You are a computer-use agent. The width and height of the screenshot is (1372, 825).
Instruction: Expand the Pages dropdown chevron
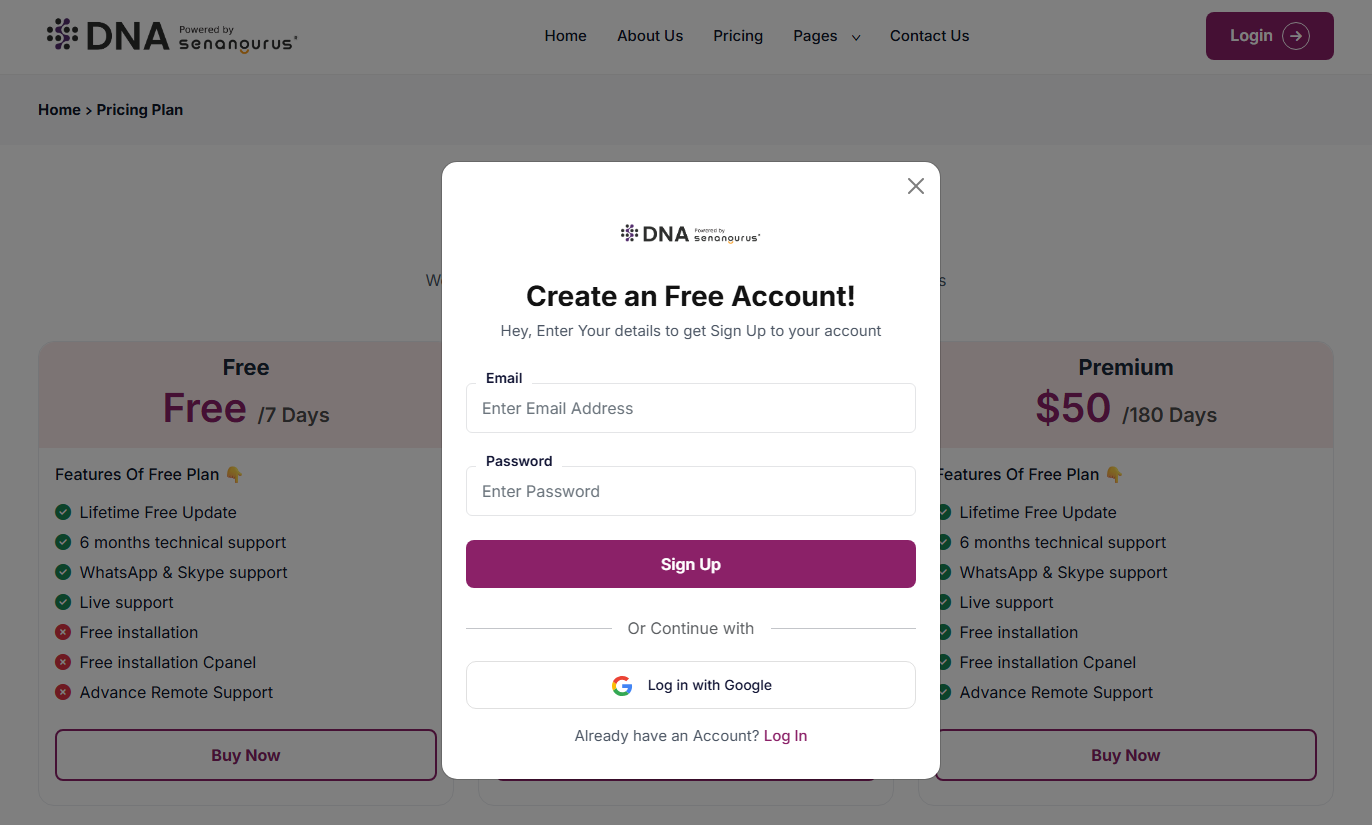[856, 38]
